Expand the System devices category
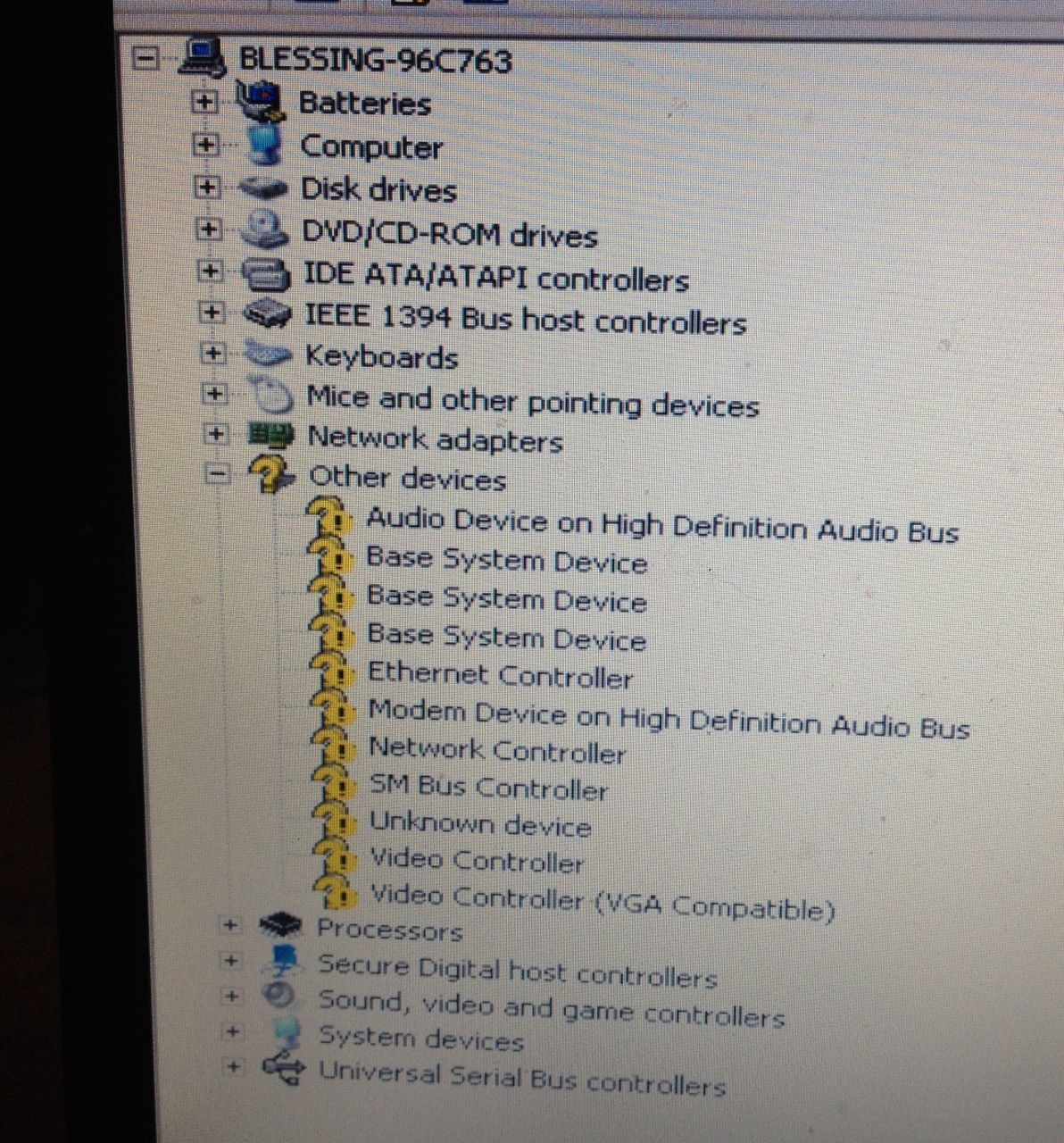This screenshot has height=1143, width=1064. coord(233,1031)
